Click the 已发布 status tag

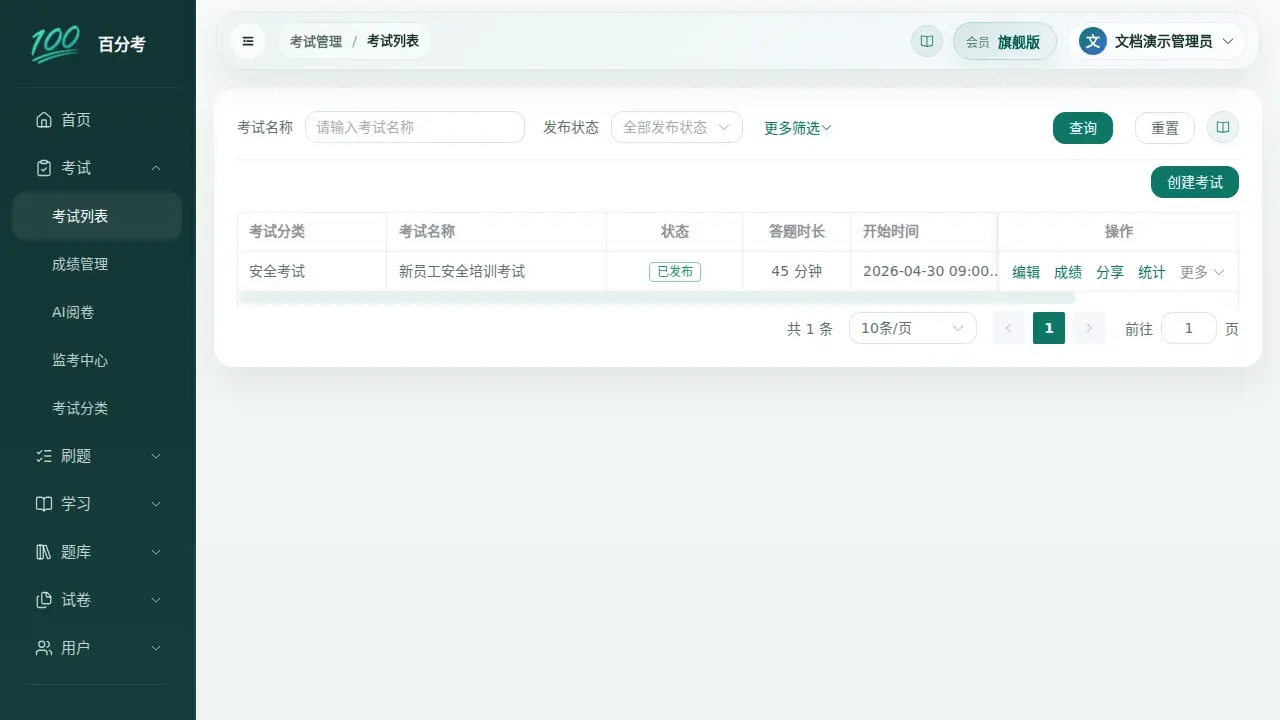(675, 271)
